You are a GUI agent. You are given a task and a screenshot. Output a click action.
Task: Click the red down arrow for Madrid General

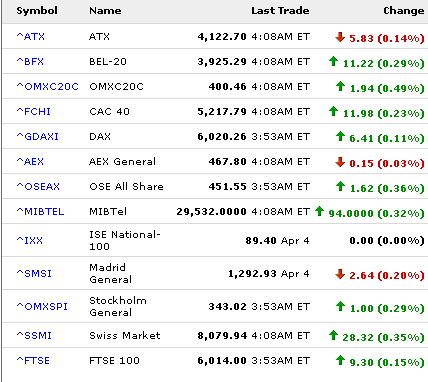click(x=340, y=274)
